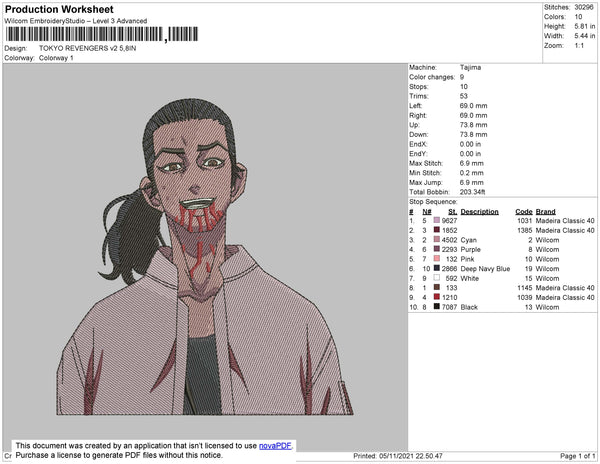Select the 'Stop Sequence:' label
The image size is (600, 464).
click(433, 202)
